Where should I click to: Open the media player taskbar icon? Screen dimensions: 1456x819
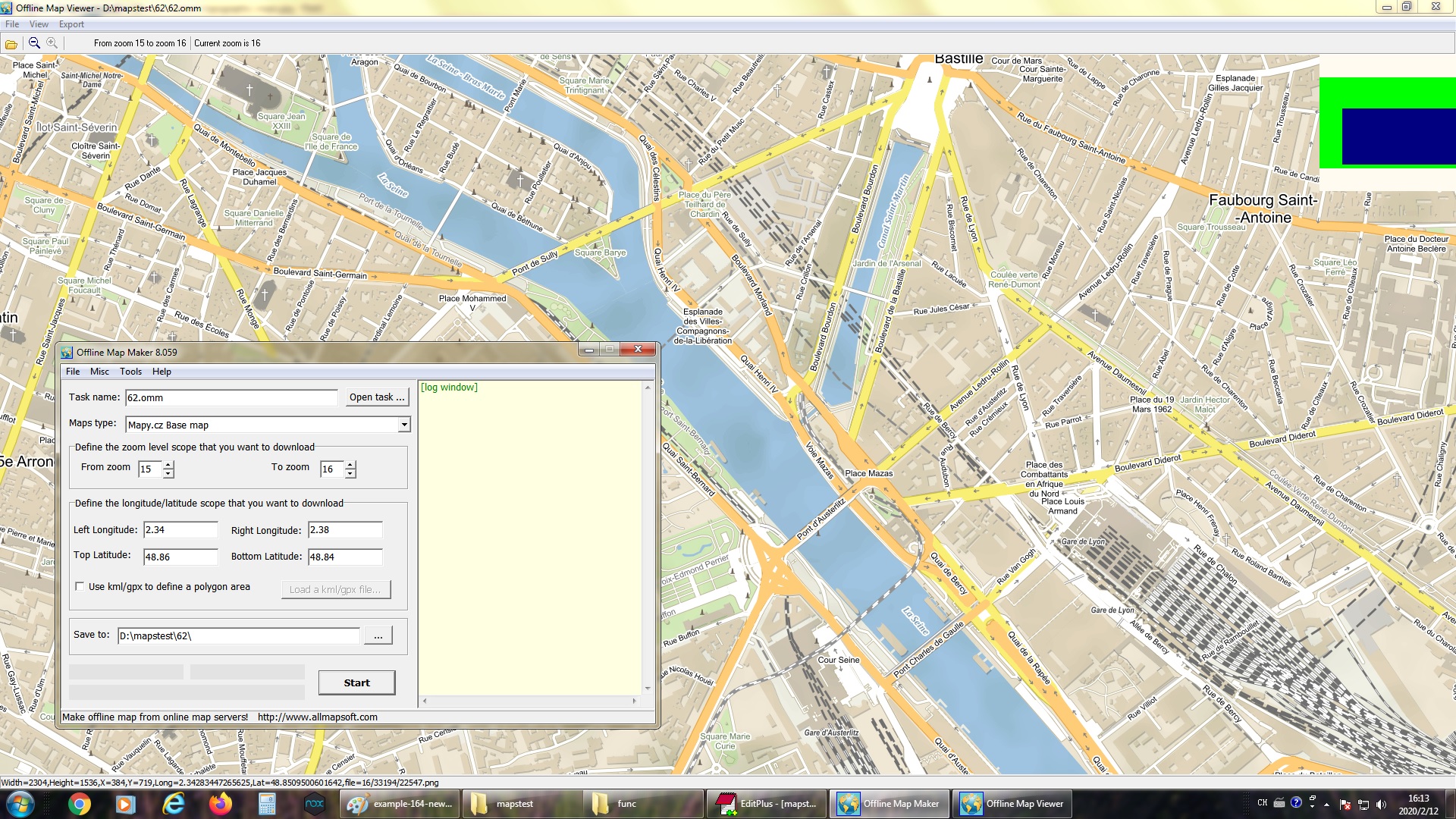click(x=126, y=804)
